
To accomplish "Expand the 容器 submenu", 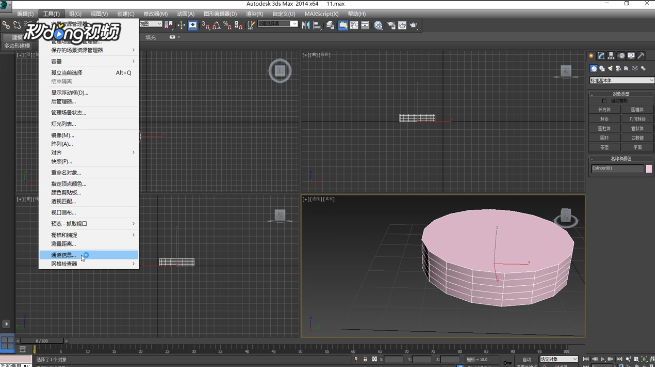I will [89, 61].
